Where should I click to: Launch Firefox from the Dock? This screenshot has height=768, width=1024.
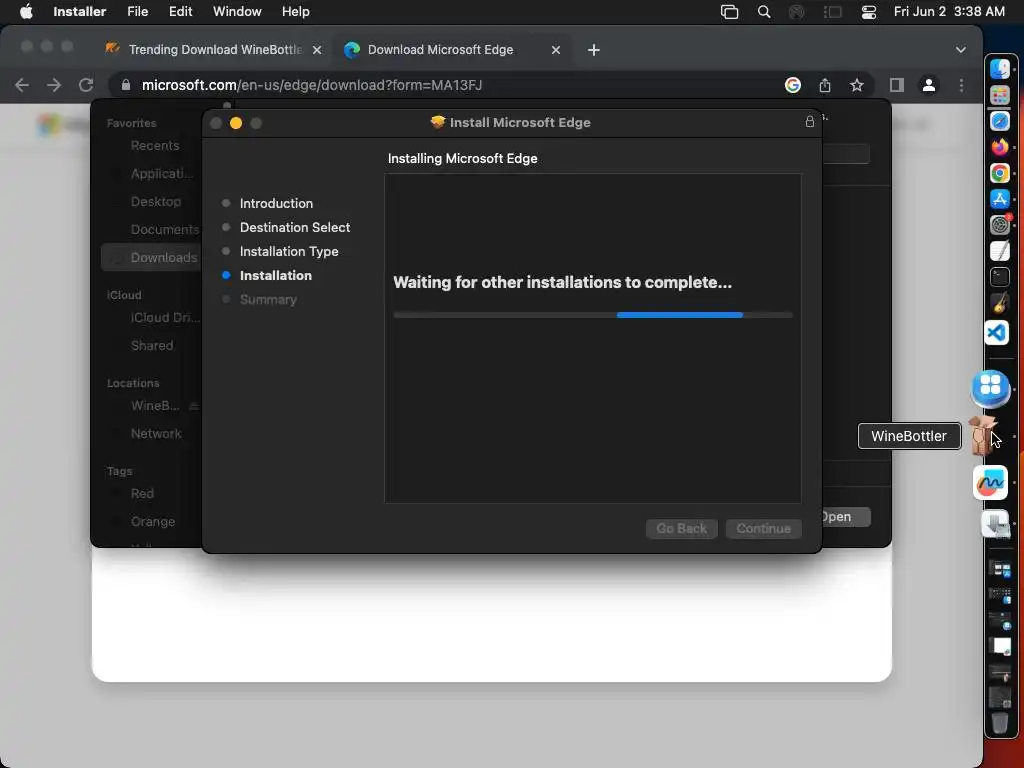click(999, 147)
